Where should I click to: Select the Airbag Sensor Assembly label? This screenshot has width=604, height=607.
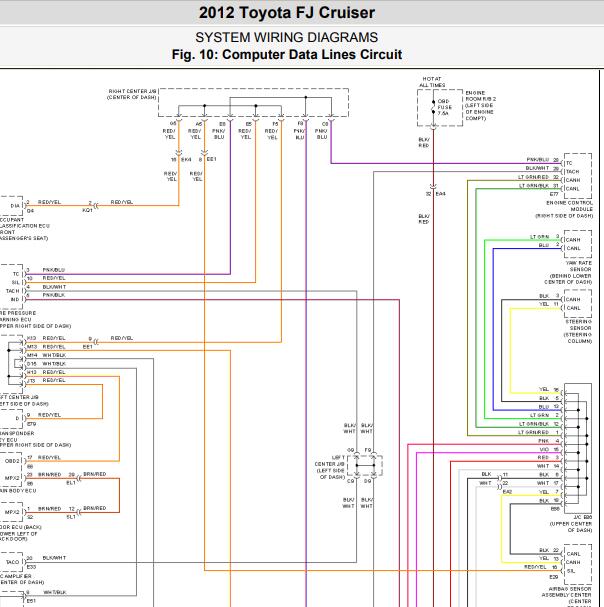tap(566, 591)
